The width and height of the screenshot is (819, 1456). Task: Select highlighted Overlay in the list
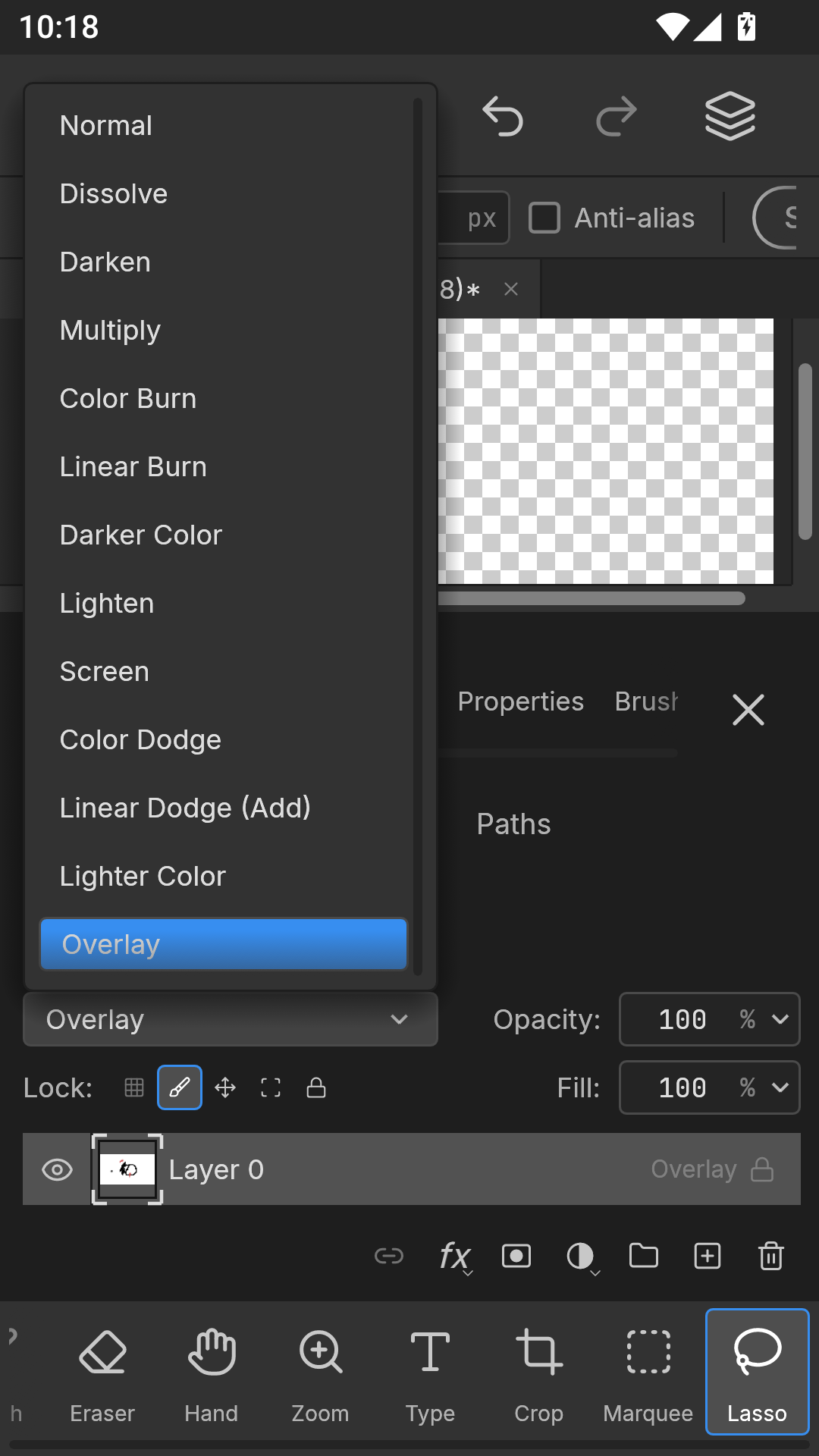(224, 944)
